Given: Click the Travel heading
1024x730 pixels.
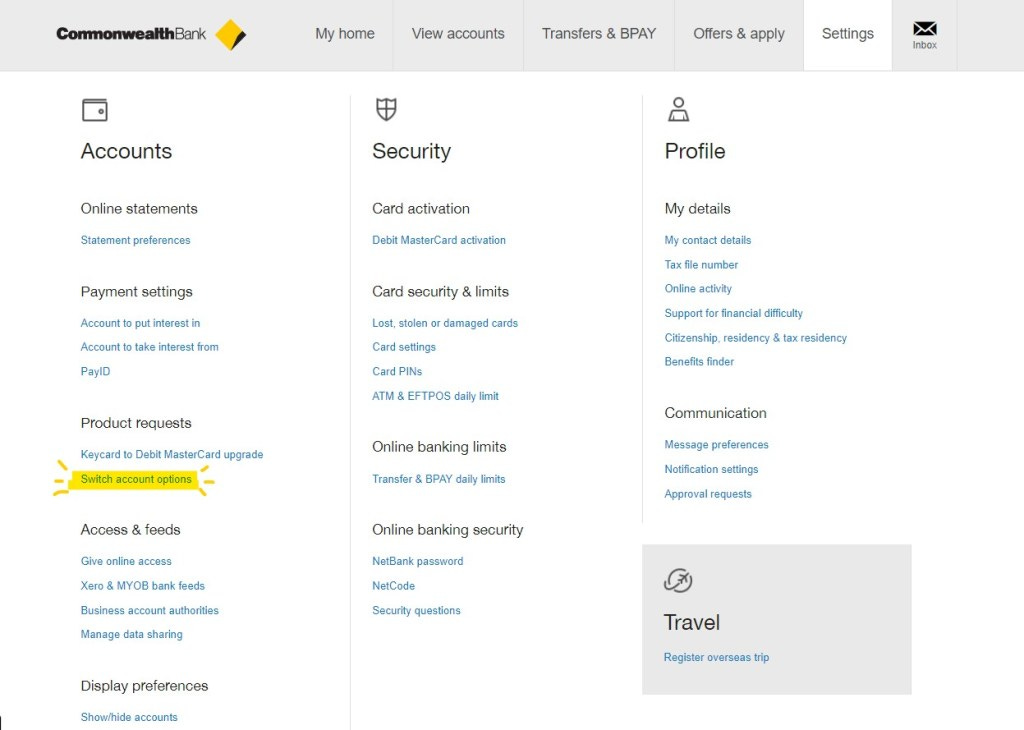Looking at the screenshot, I should 692,623.
